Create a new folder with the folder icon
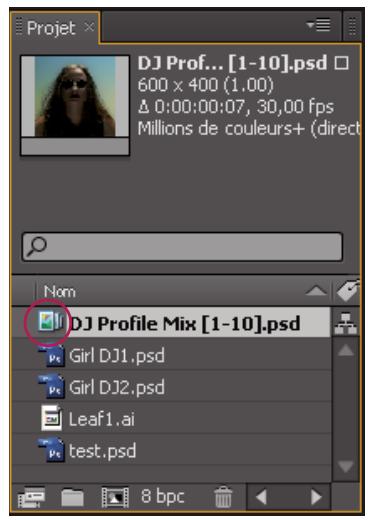This screenshot has width=368, height=520. (x=72, y=497)
